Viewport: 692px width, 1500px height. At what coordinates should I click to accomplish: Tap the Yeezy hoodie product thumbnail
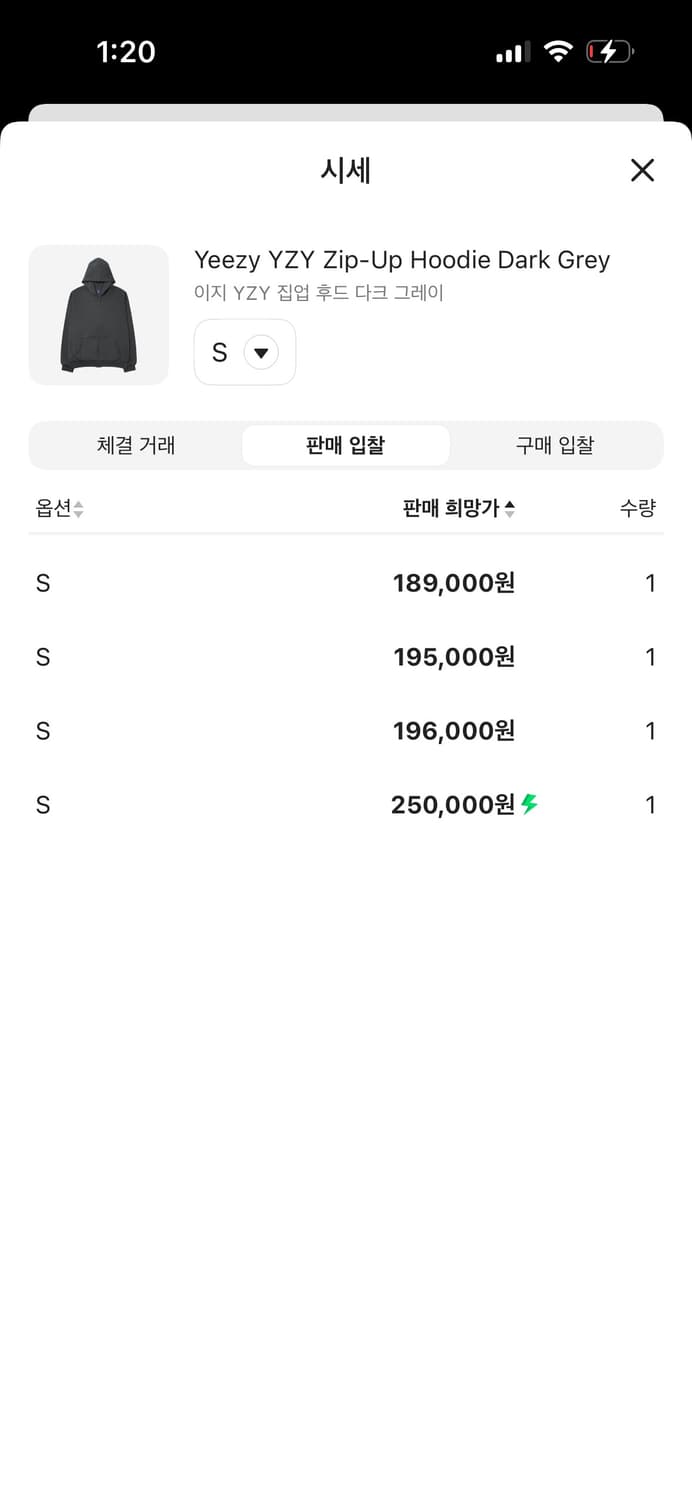pyautogui.click(x=98, y=315)
